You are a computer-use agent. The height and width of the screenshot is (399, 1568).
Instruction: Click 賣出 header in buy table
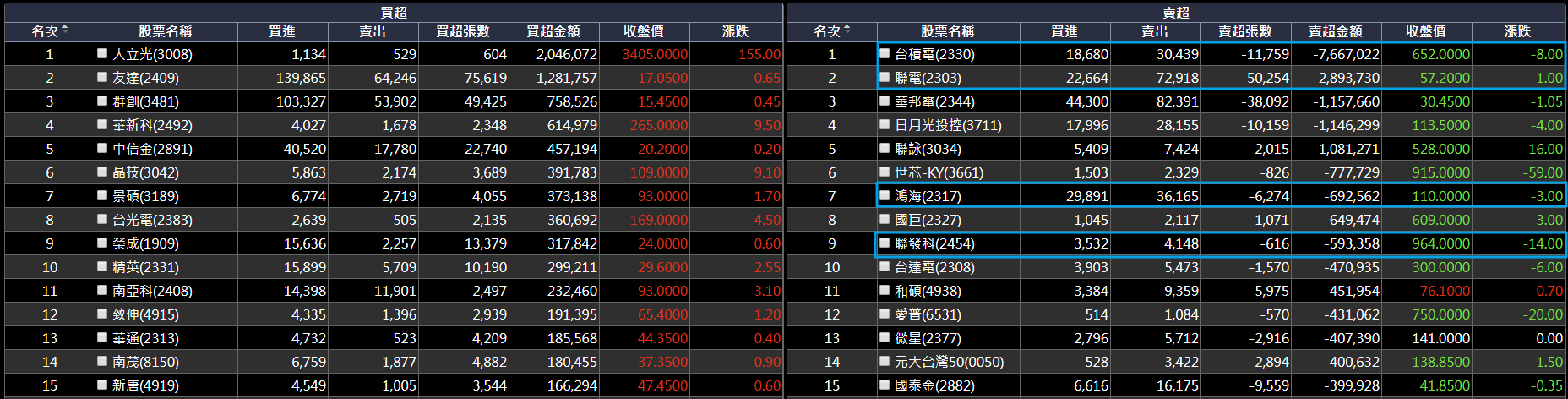pos(373,31)
